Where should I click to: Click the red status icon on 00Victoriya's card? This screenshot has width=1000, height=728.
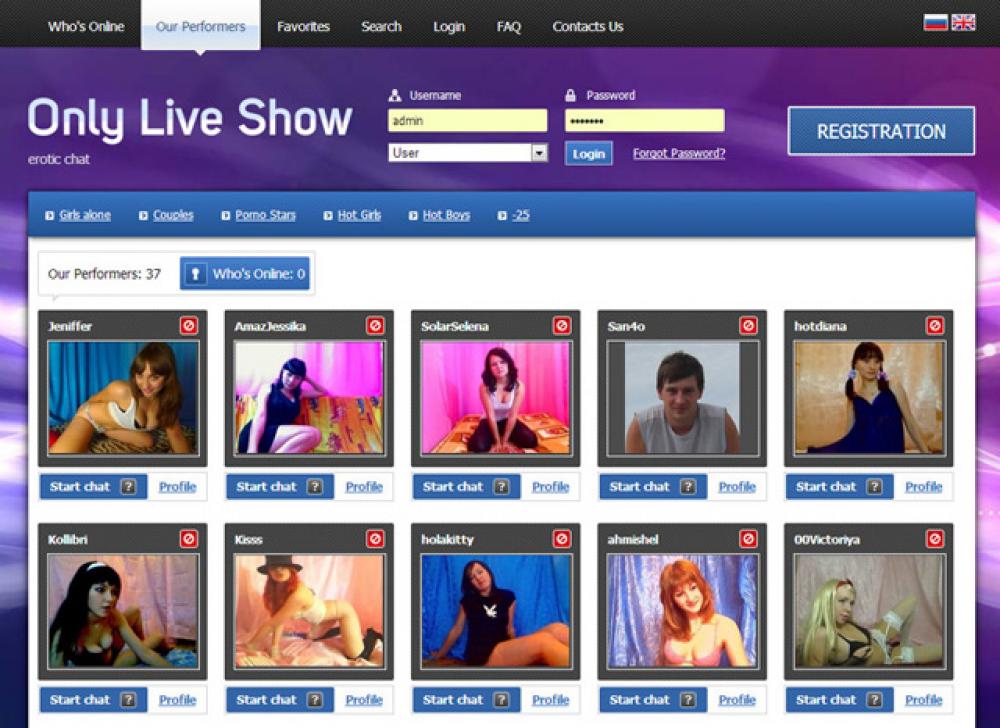pos(935,539)
